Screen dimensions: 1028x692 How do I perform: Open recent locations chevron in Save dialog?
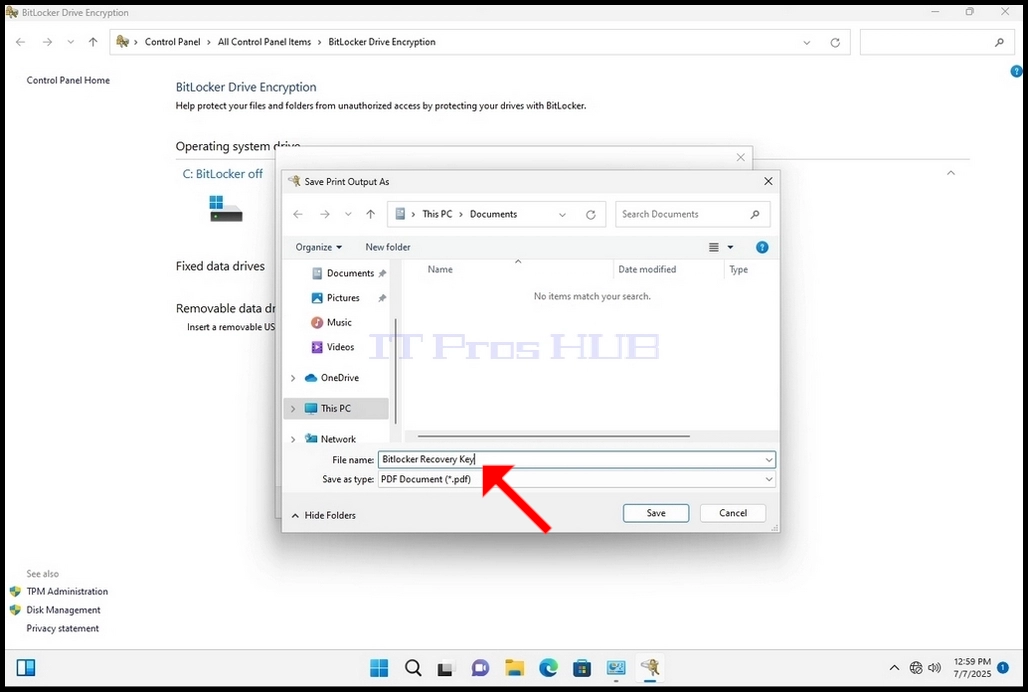[x=348, y=214]
